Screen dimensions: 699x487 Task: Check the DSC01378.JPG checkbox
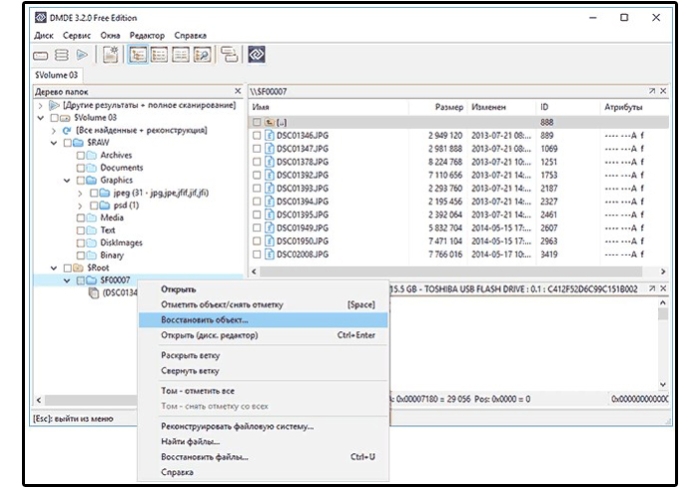pos(257,162)
